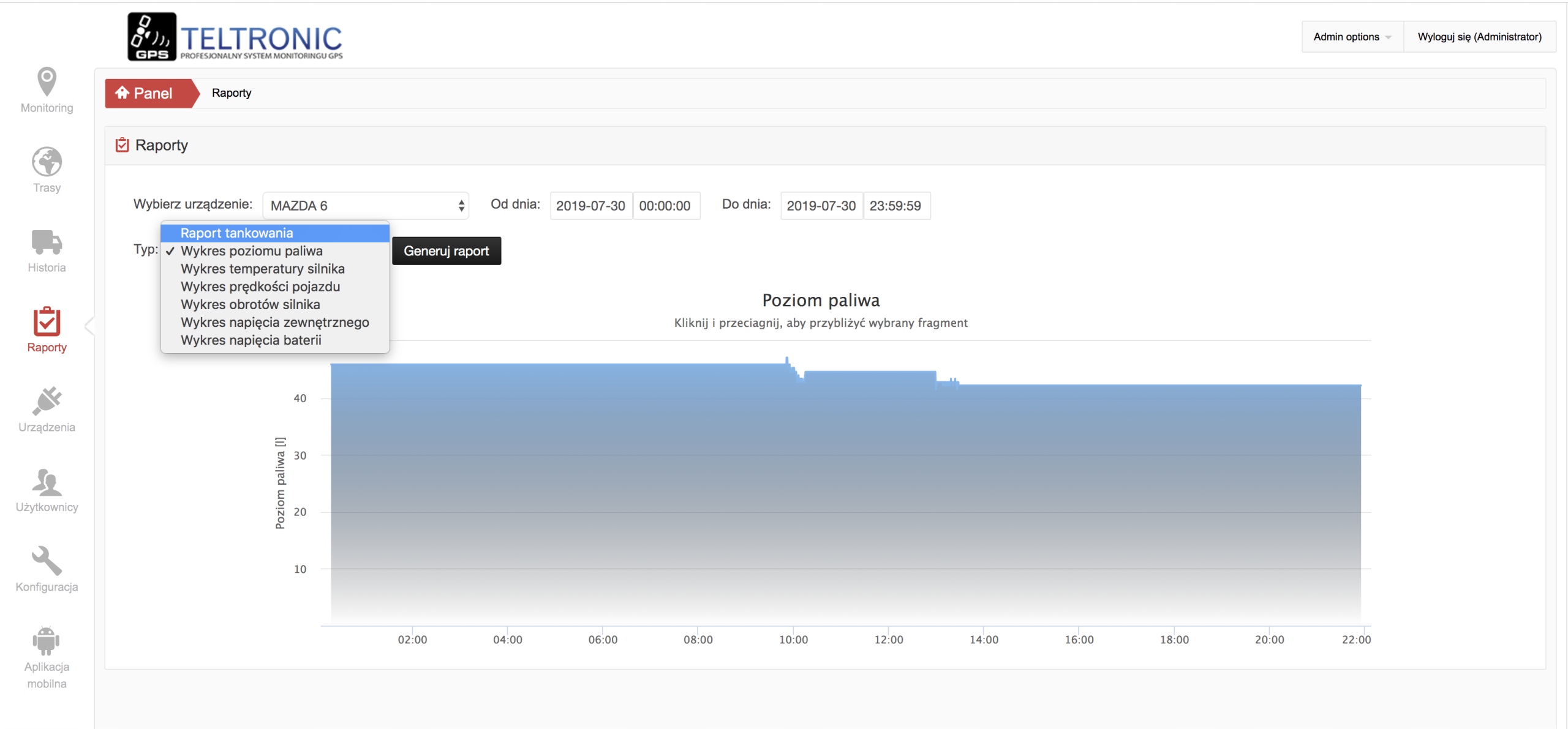
Task: Pick Wykres prędkości pojazdu option
Action: [260, 286]
